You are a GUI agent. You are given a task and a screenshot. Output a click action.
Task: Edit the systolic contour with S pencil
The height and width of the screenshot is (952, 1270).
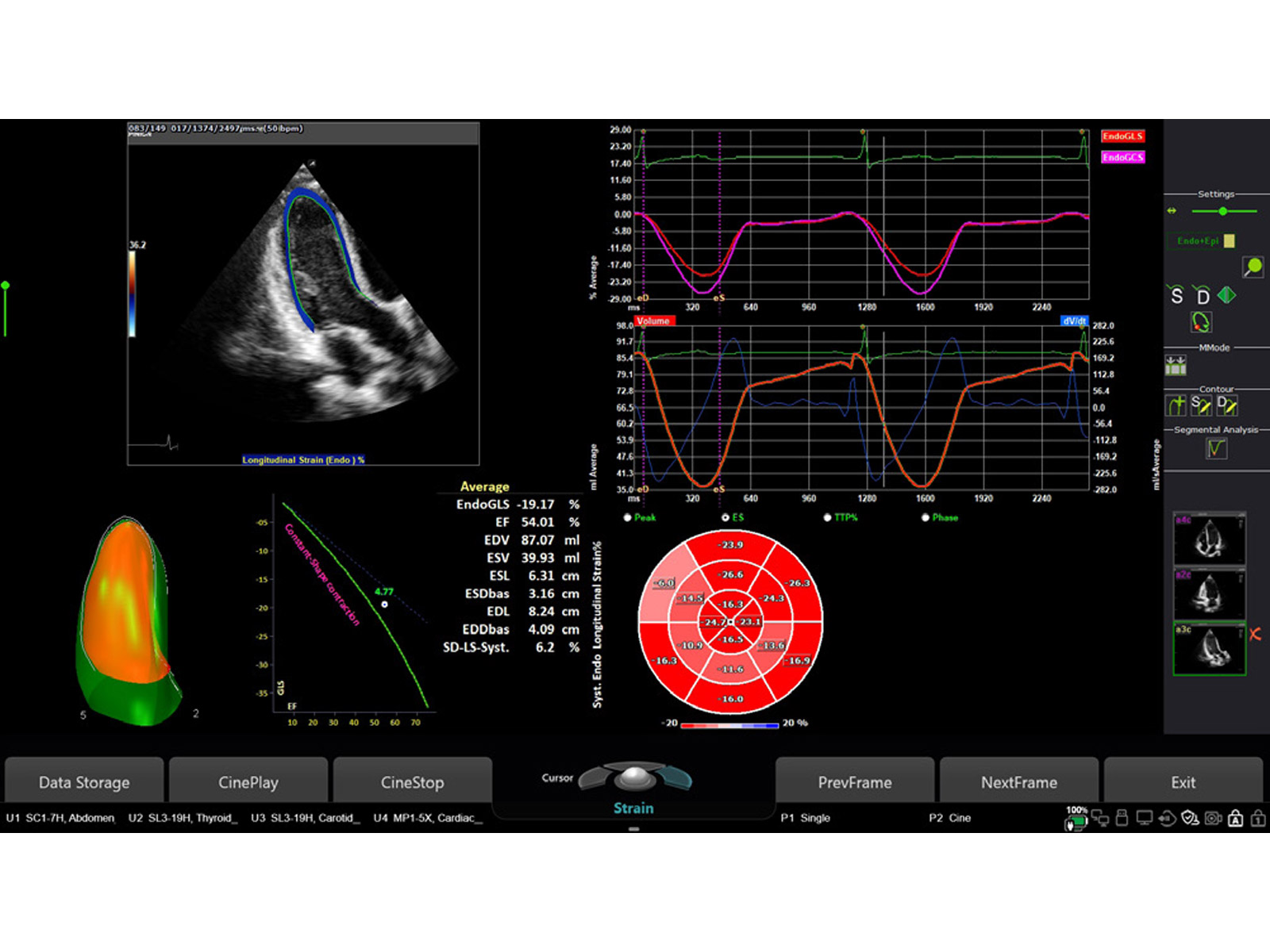point(1201,405)
